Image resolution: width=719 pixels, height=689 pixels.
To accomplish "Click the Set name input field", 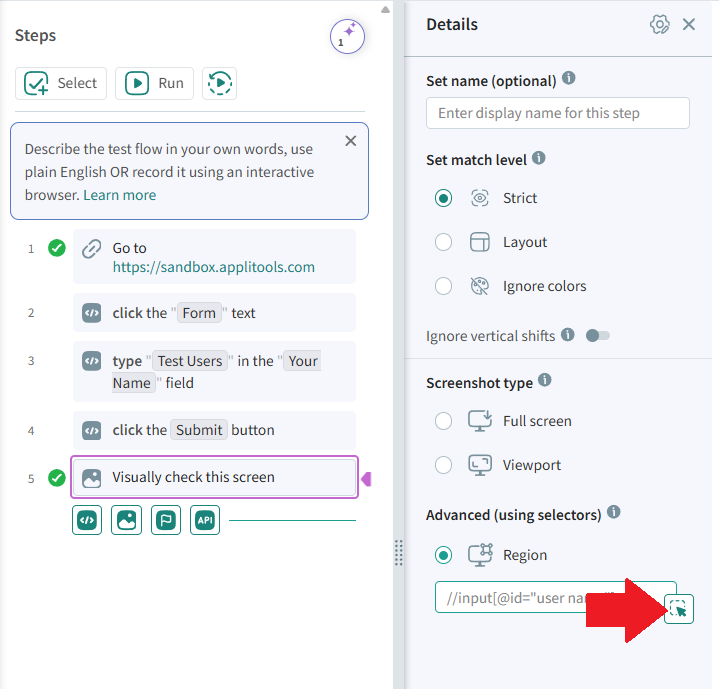I will (557, 113).
